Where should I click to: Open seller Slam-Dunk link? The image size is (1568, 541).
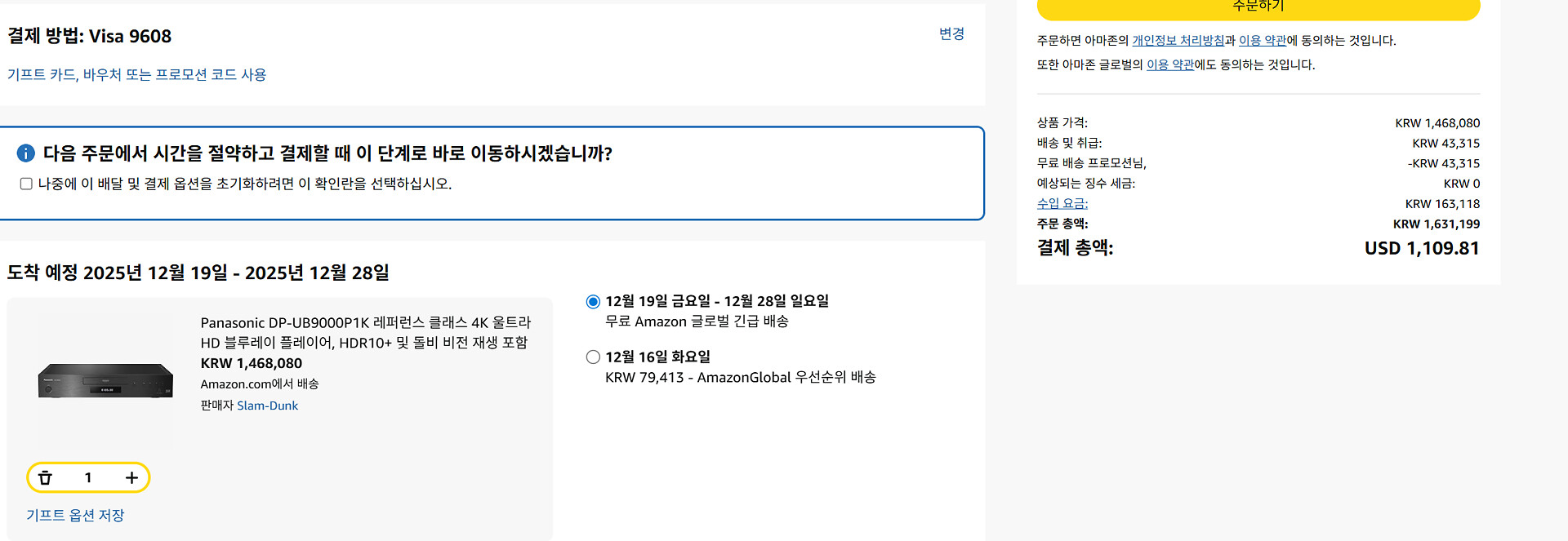point(267,406)
